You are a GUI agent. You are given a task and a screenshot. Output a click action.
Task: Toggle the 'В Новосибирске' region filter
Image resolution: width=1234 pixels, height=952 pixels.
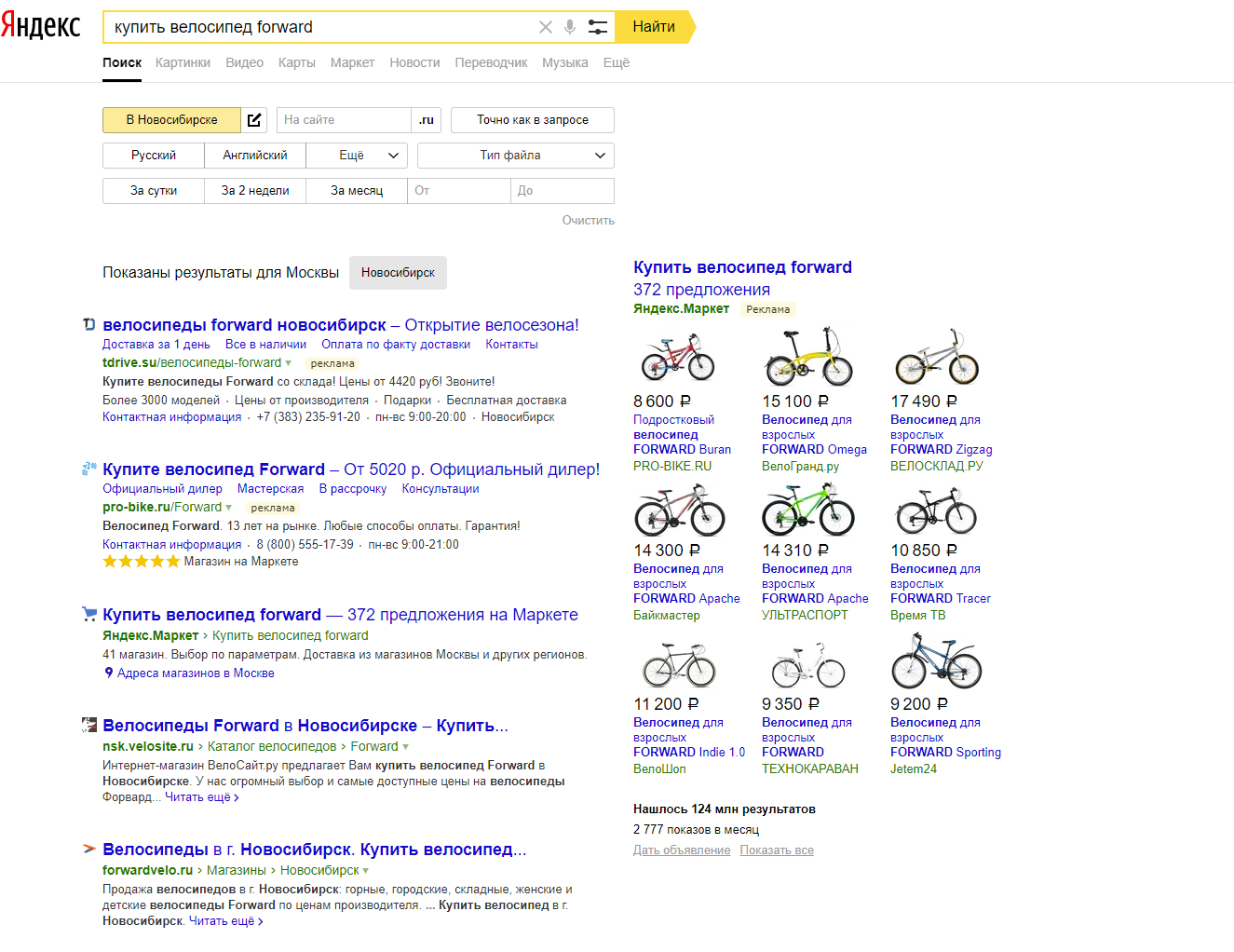click(172, 120)
